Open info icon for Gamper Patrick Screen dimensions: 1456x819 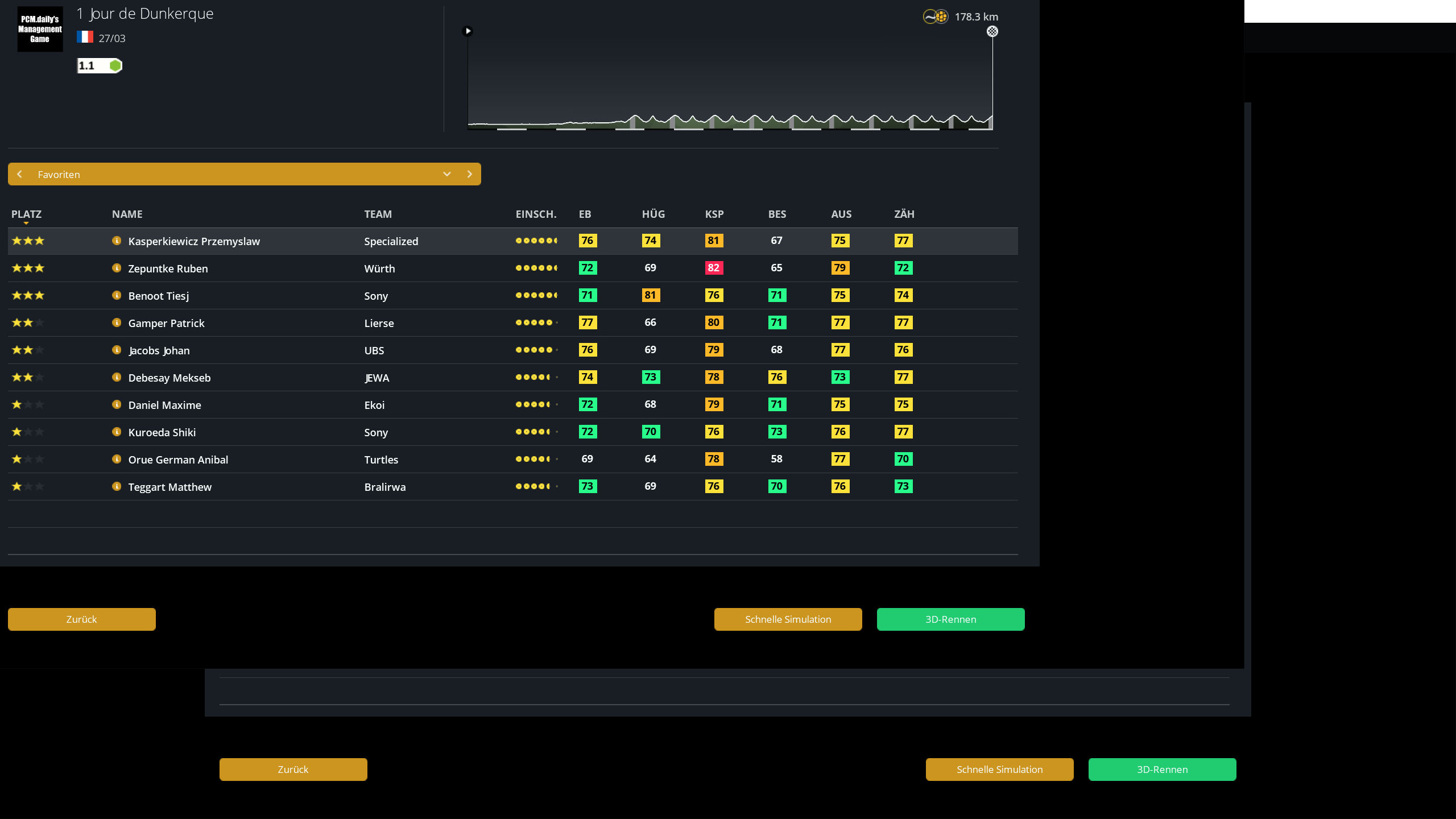(117, 322)
